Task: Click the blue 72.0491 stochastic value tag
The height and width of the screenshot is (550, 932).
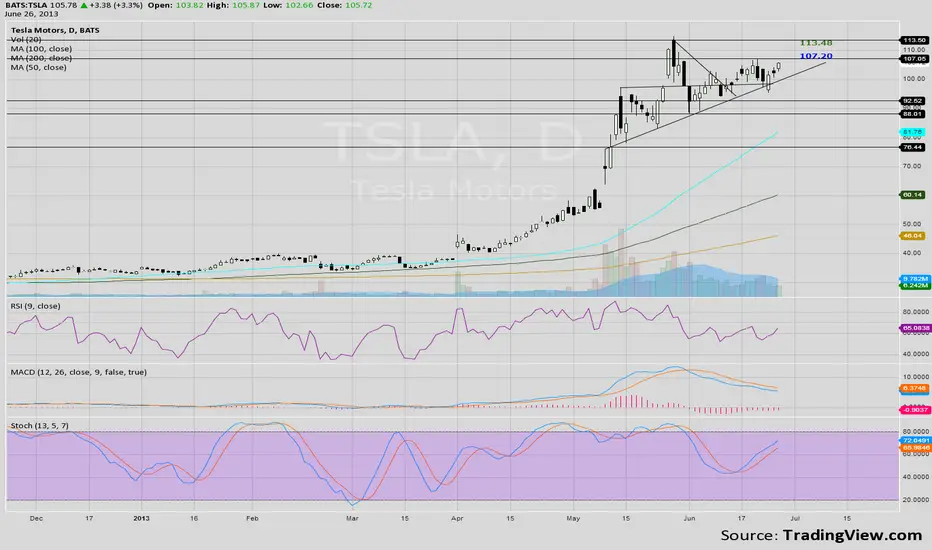Action: click(915, 441)
